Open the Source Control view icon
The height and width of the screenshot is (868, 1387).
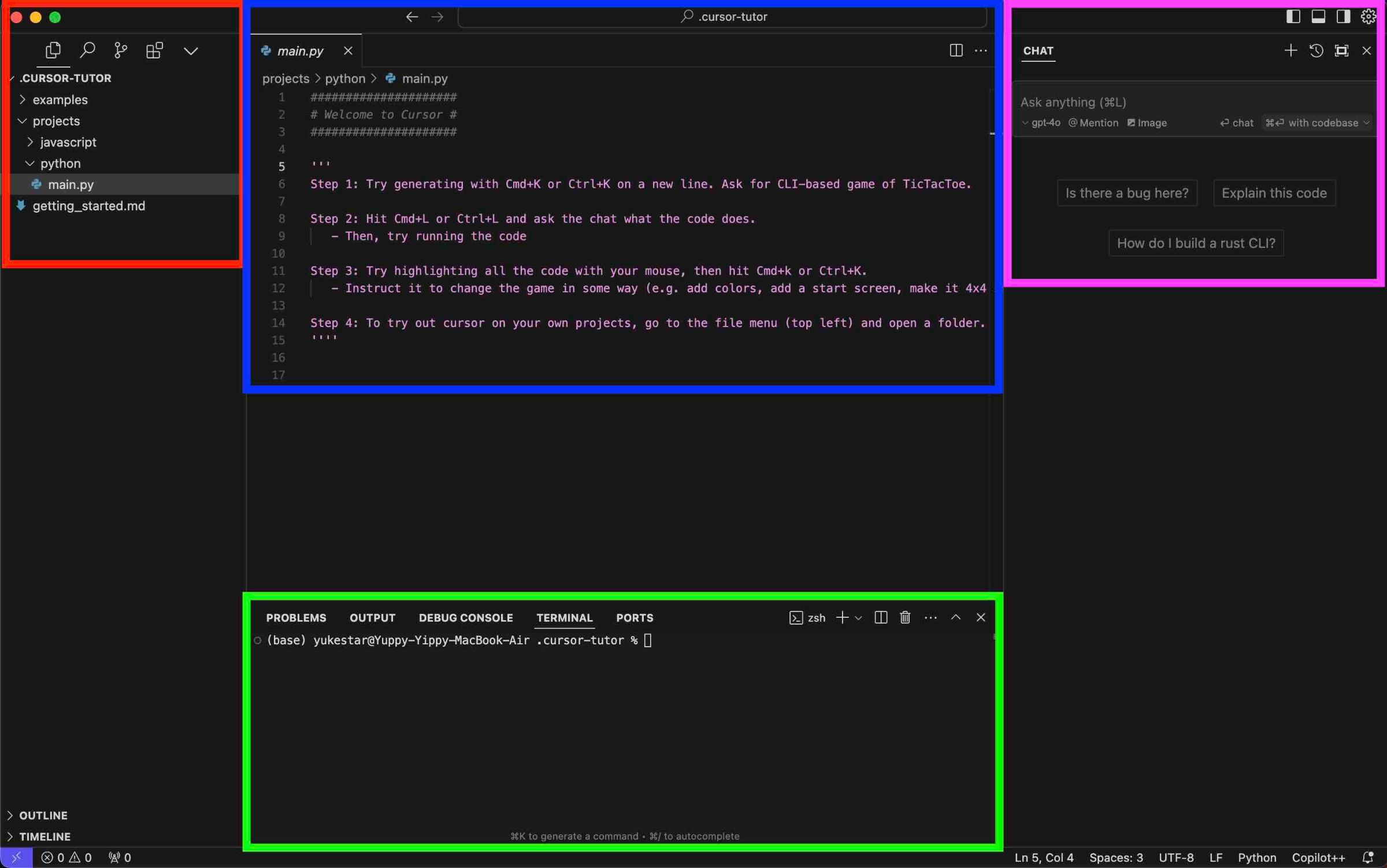pyautogui.click(x=121, y=51)
